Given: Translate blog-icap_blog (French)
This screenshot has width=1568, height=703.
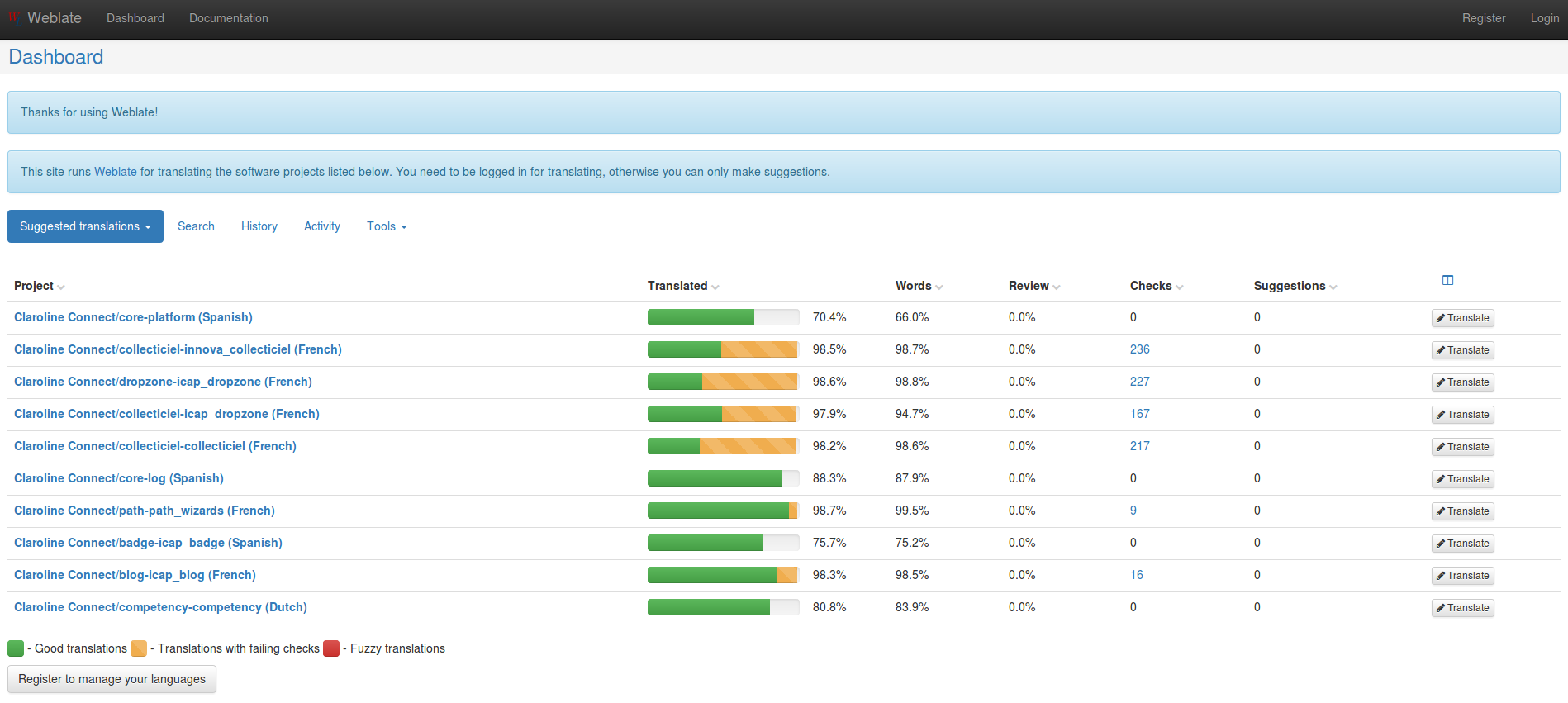Looking at the screenshot, I should [x=1463, y=576].
